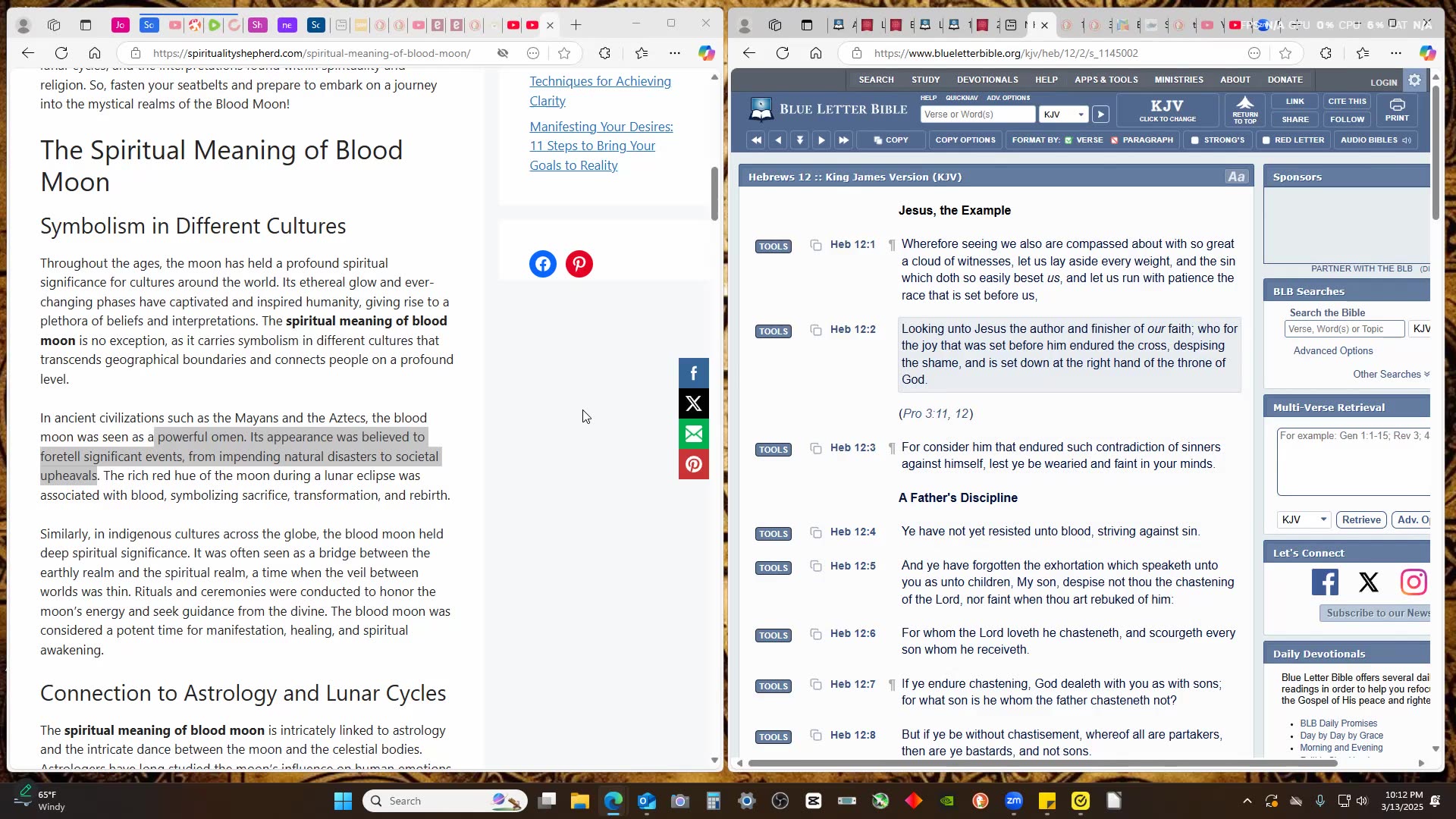Copy Heb 12:3 with the copy icon
The height and width of the screenshot is (819, 1456).
[x=816, y=448]
